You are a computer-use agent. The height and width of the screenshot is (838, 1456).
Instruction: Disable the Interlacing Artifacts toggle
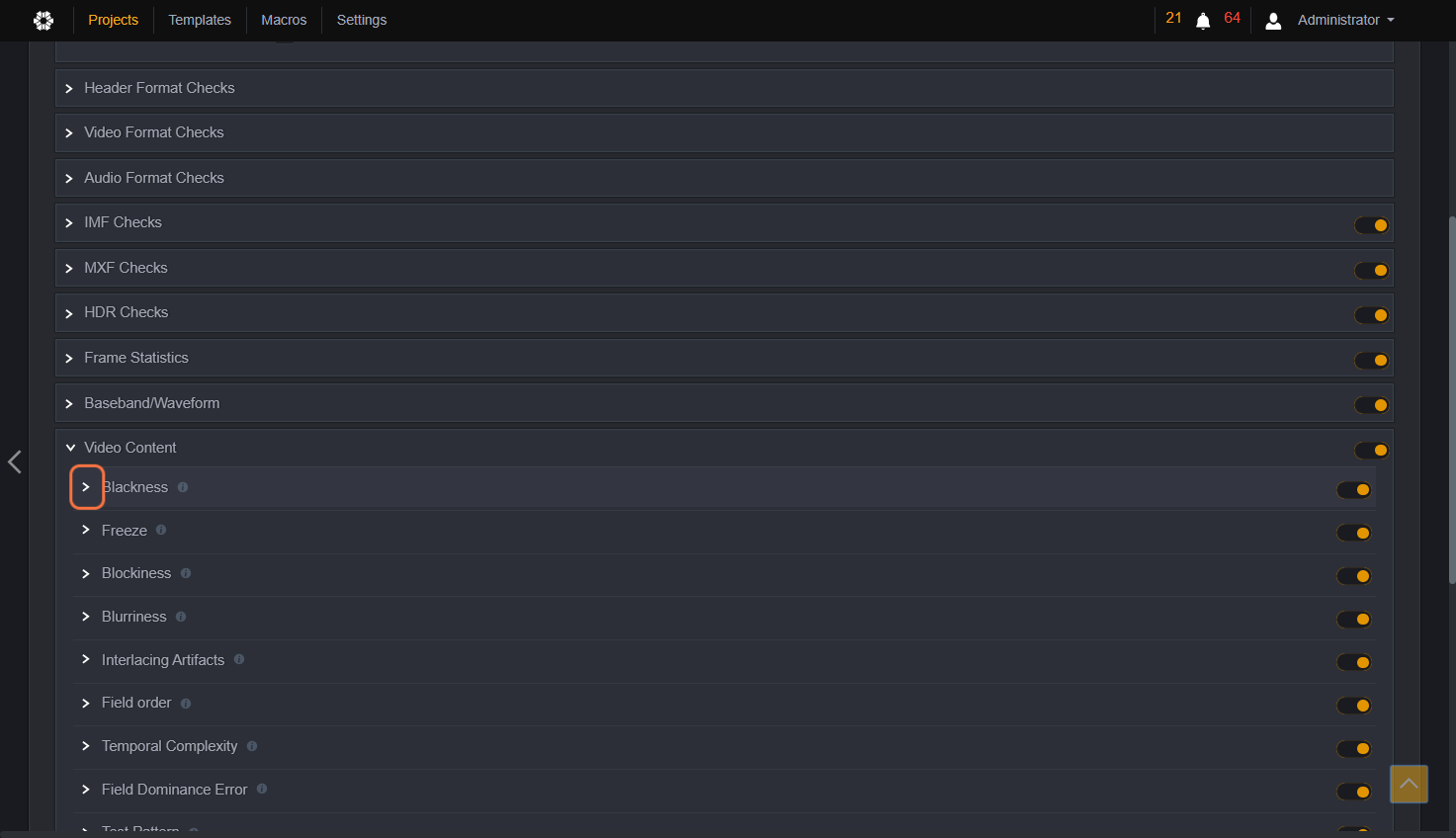pos(1354,662)
